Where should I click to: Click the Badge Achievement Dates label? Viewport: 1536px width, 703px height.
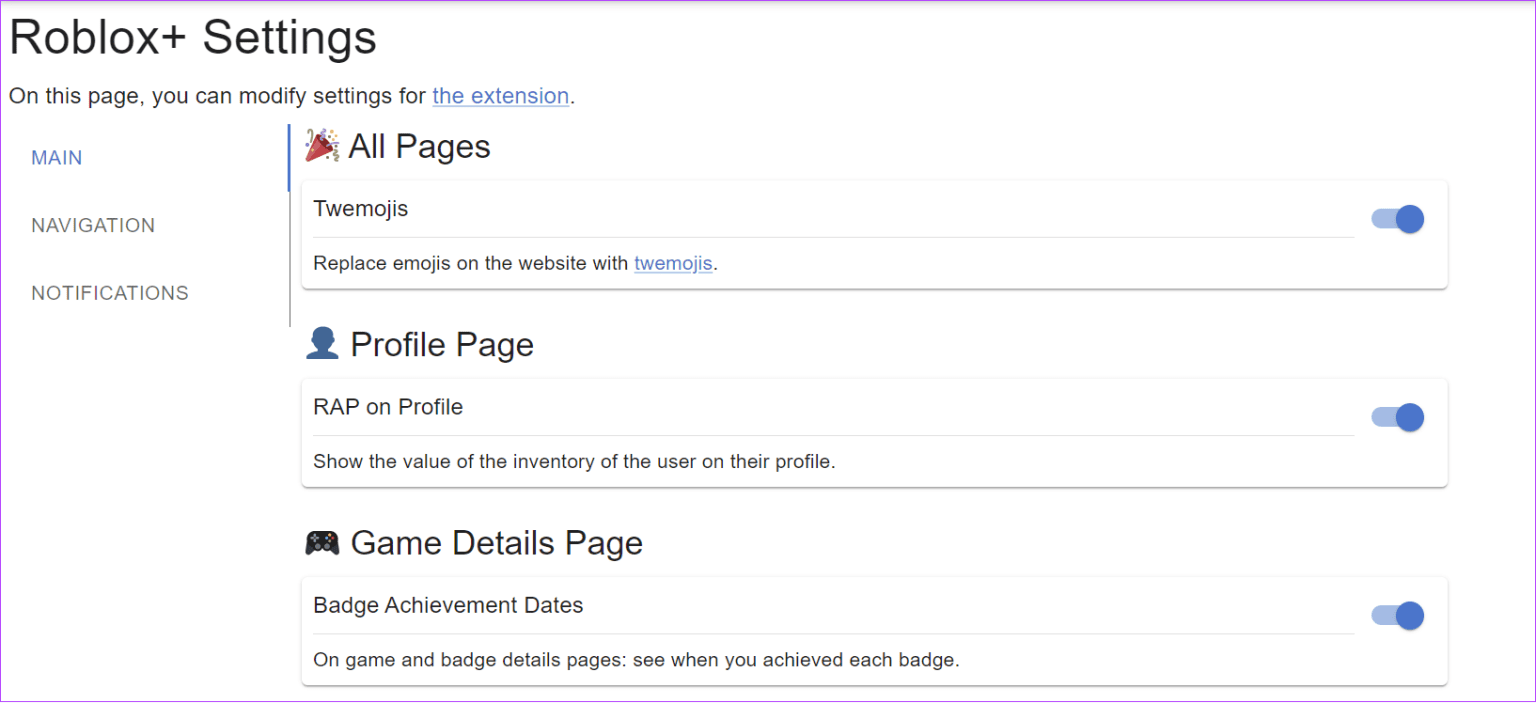tap(448, 605)
